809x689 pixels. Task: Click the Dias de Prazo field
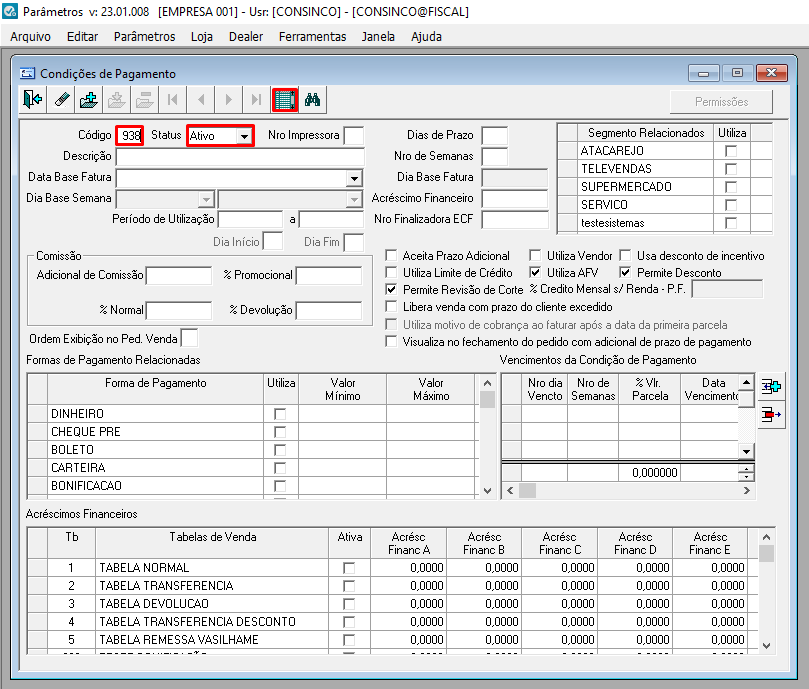pyautogui.click(x=495, y=136)
